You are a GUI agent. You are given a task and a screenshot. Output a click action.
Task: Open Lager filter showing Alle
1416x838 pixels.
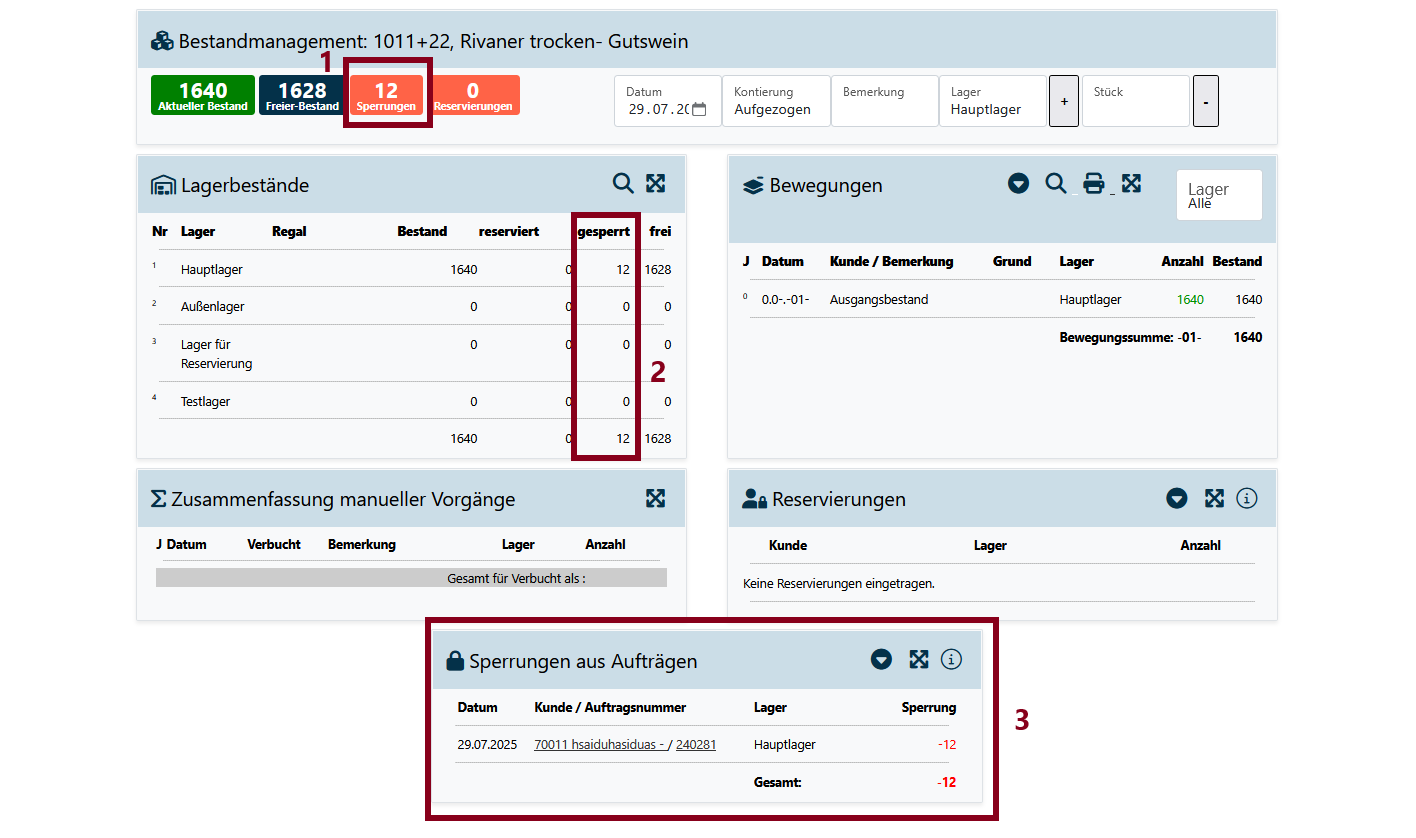click(1218, 196)
